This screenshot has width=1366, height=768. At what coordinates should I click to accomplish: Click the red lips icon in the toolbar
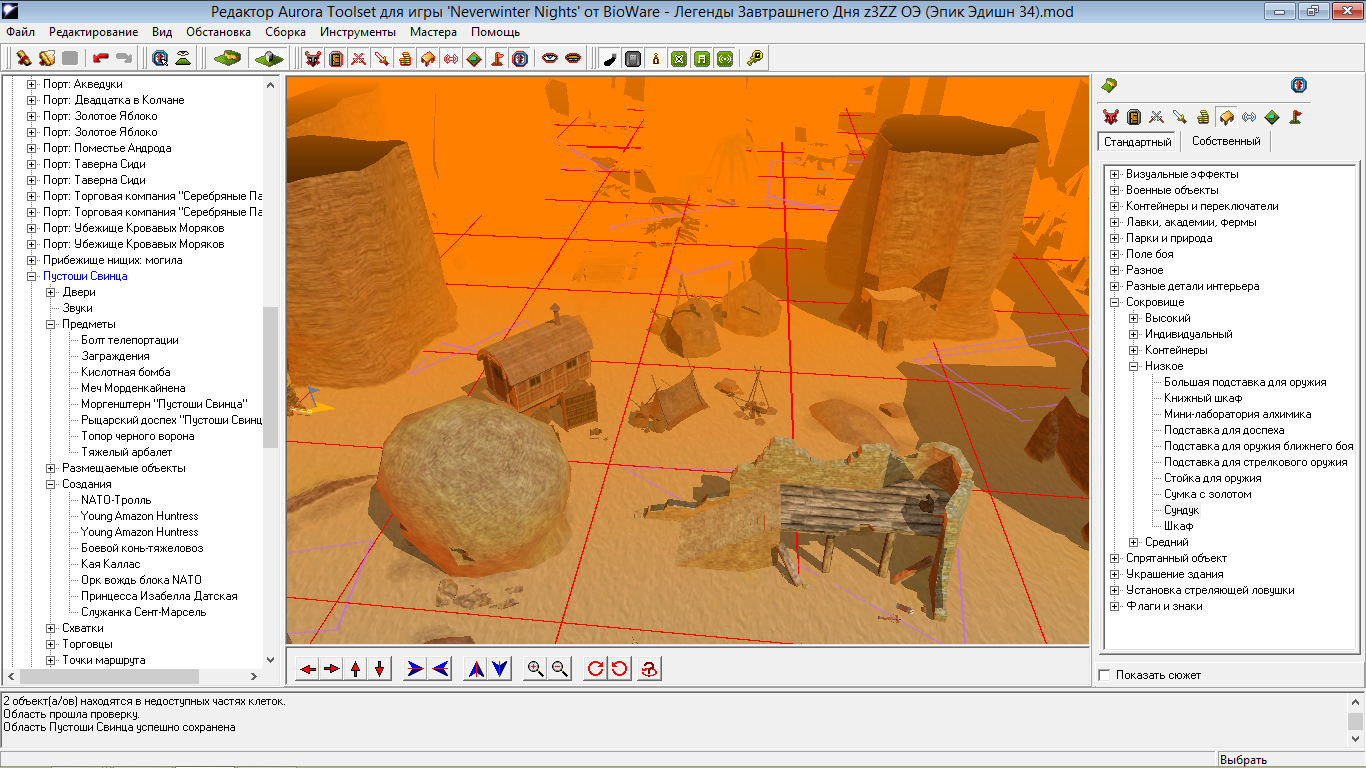click(x=573, y=59)
